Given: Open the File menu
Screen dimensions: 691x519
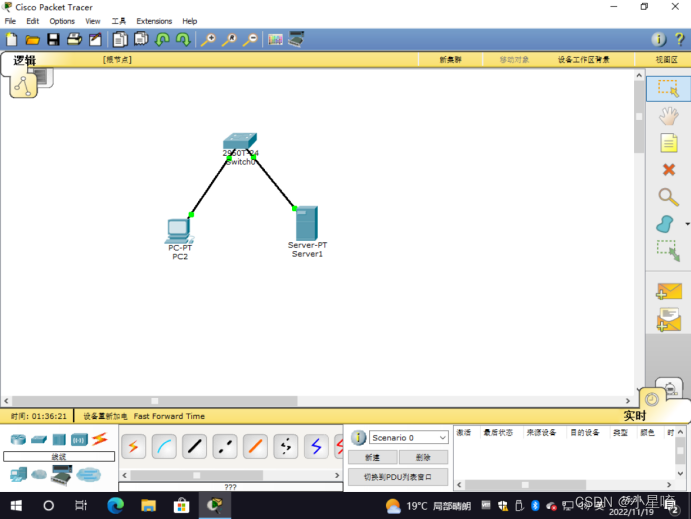Looking at the screenshot, I should point(10,21).
